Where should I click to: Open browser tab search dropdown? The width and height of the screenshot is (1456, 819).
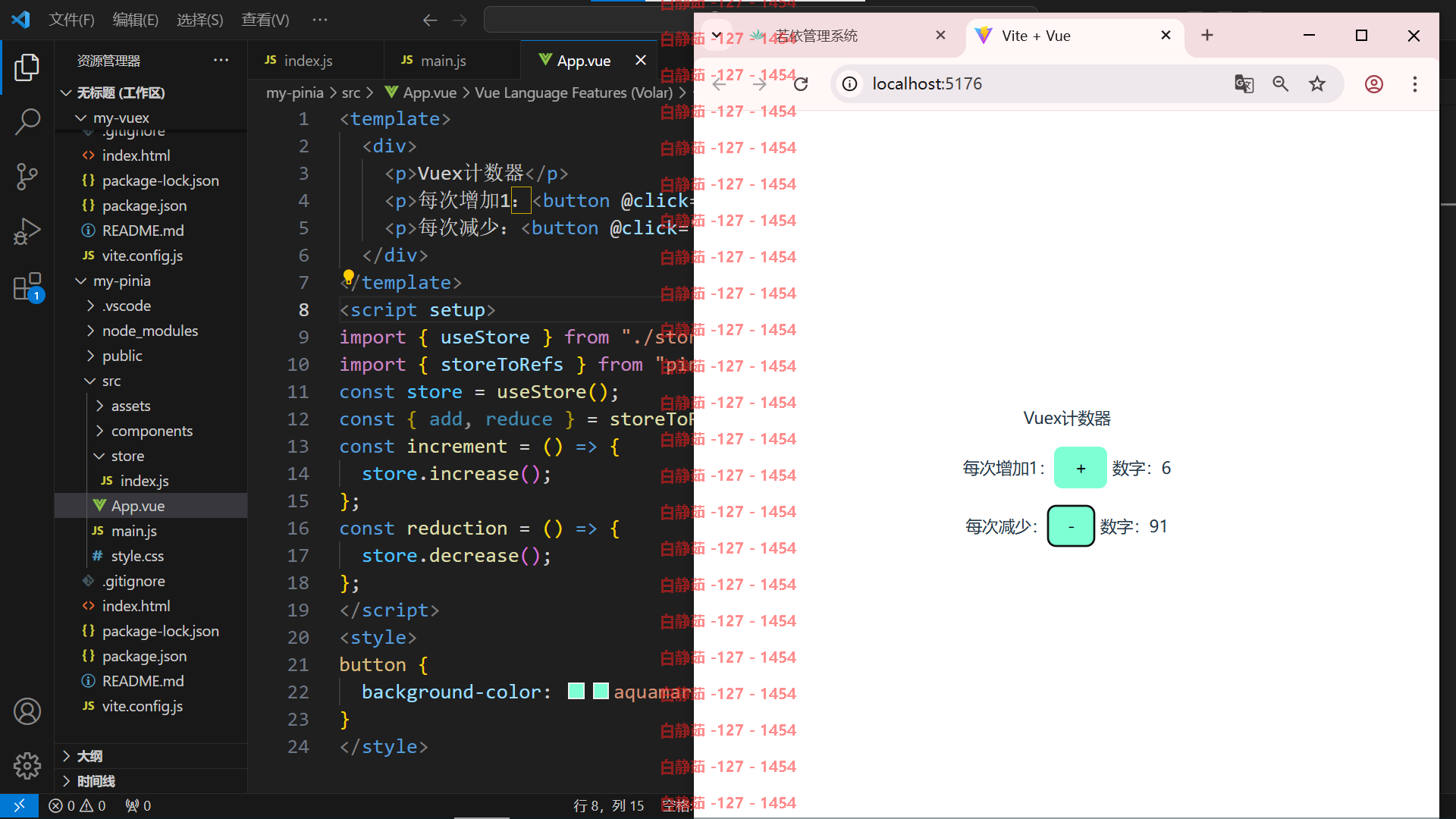(x=717, y=35)
